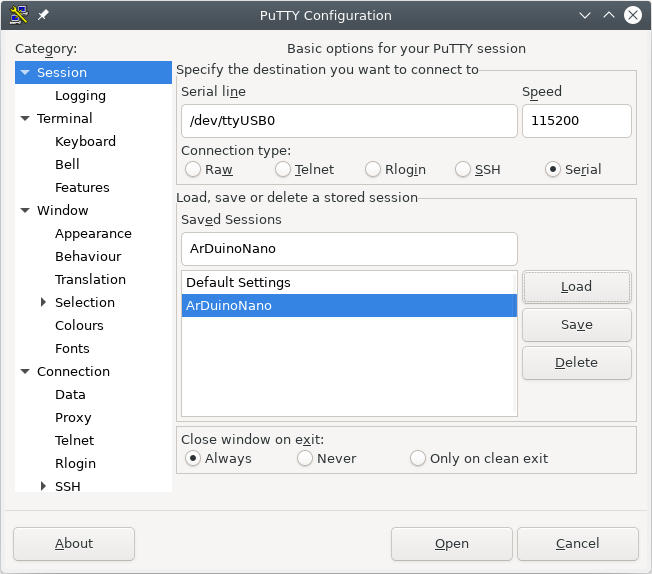Open the Logging category
This screenshot has height=574, width=652.
[x=80, y=96]
